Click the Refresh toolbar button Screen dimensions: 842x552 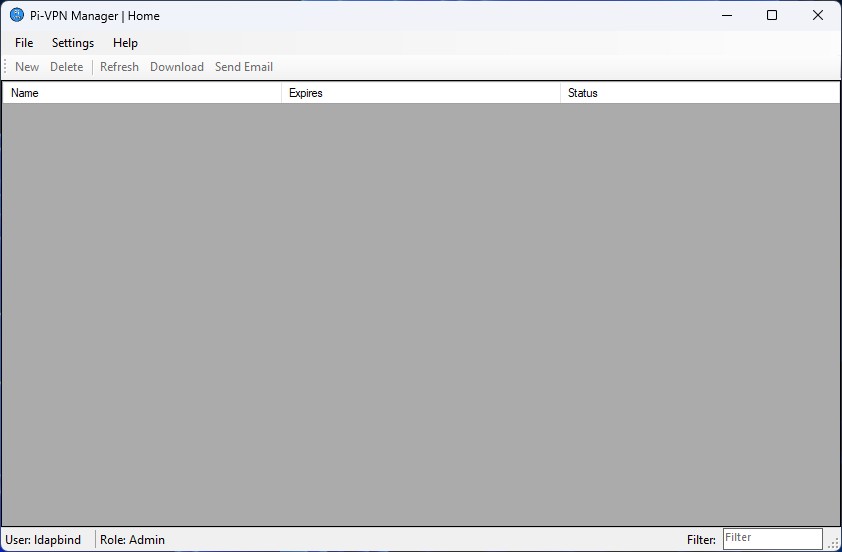click(x=119, y=67)
